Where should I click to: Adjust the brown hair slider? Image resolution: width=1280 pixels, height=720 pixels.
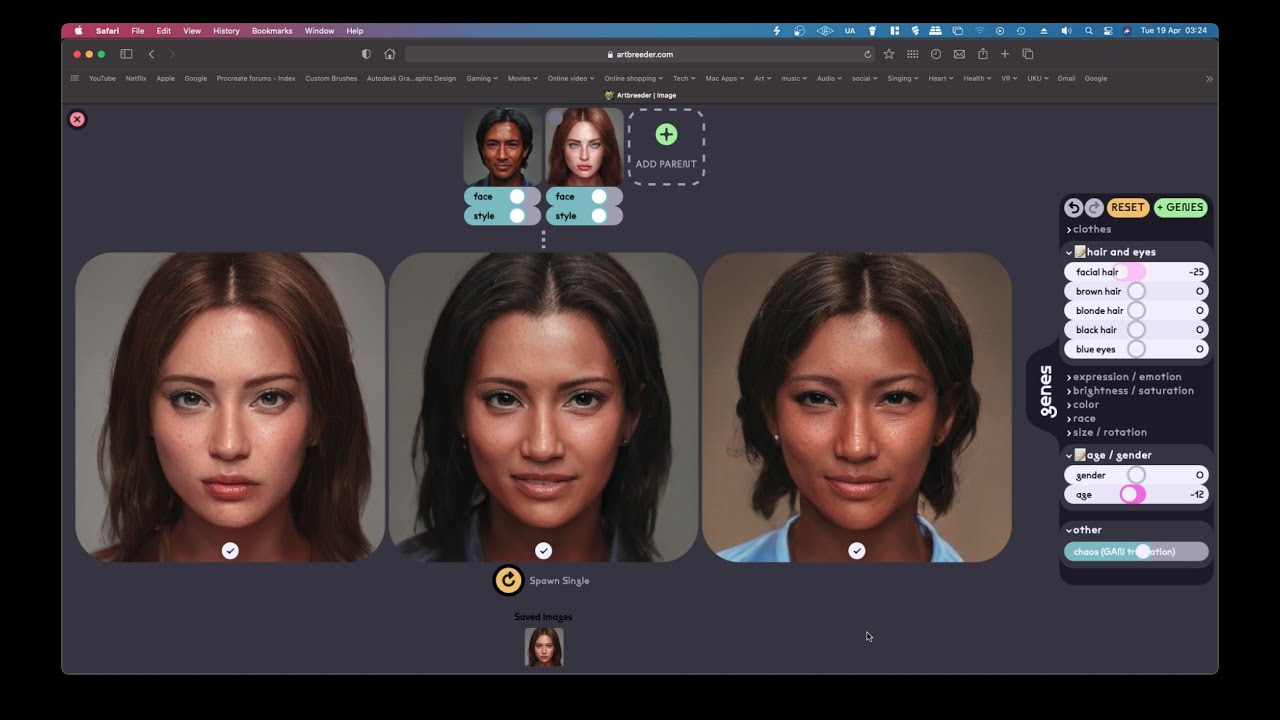click(x=1136, y=291)
